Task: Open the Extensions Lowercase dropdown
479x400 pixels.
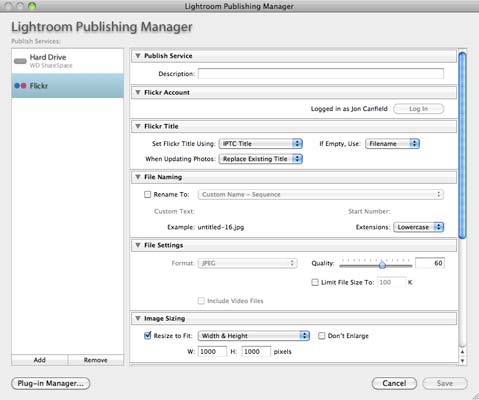Action: [x=419, y=227]
